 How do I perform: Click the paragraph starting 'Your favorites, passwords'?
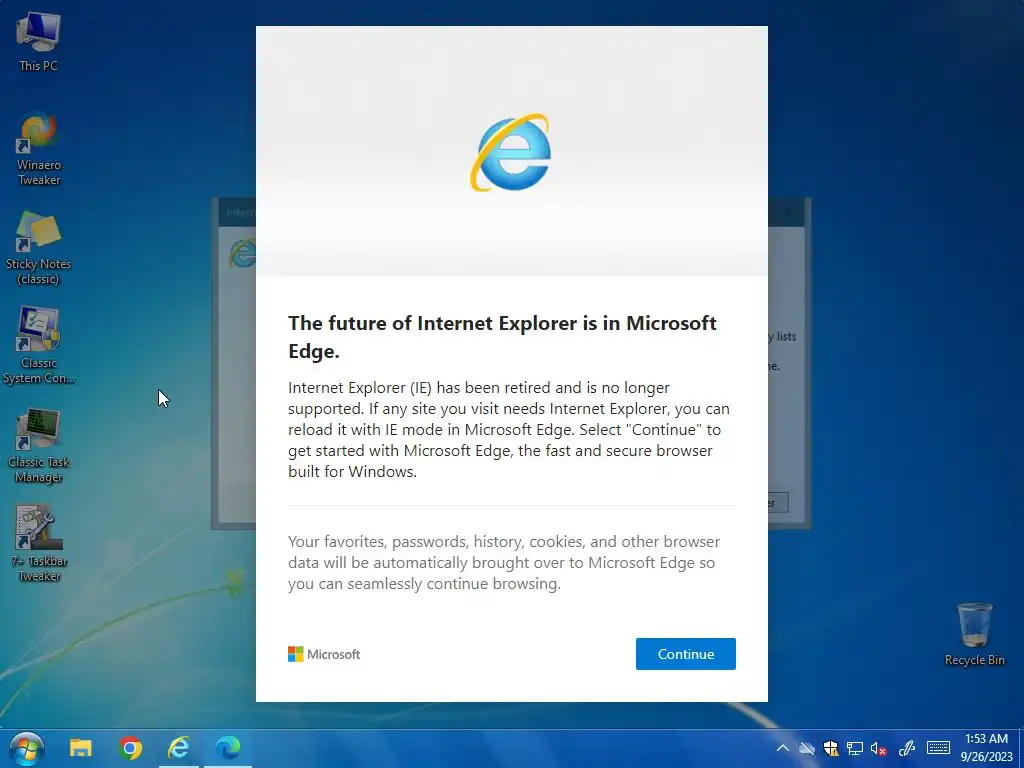pos(504,562)
